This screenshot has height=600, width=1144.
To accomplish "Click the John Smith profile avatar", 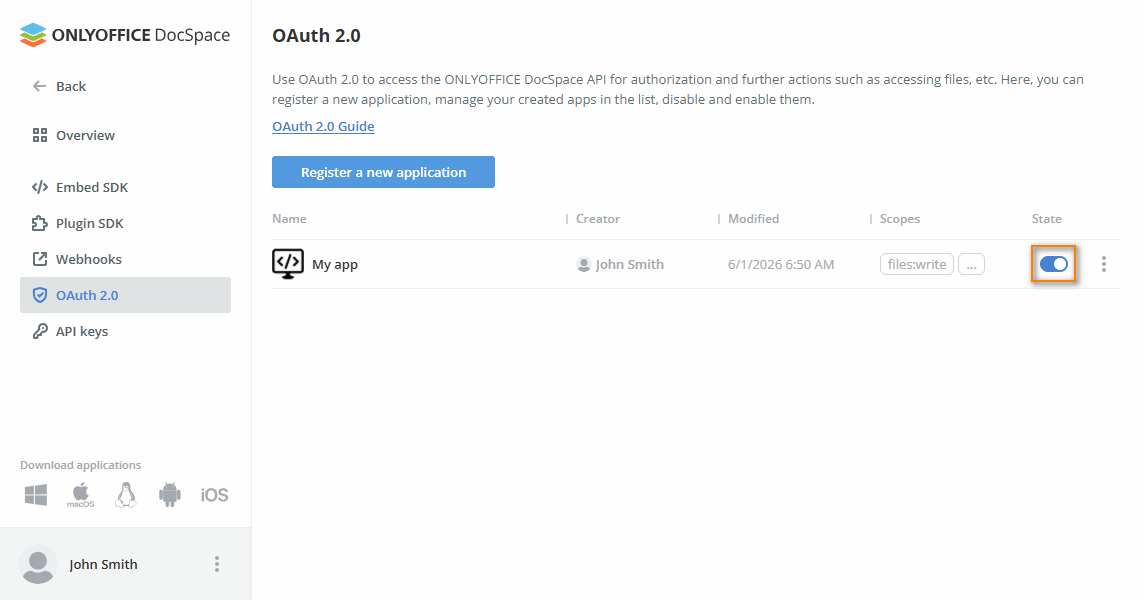I will [38, 564].
